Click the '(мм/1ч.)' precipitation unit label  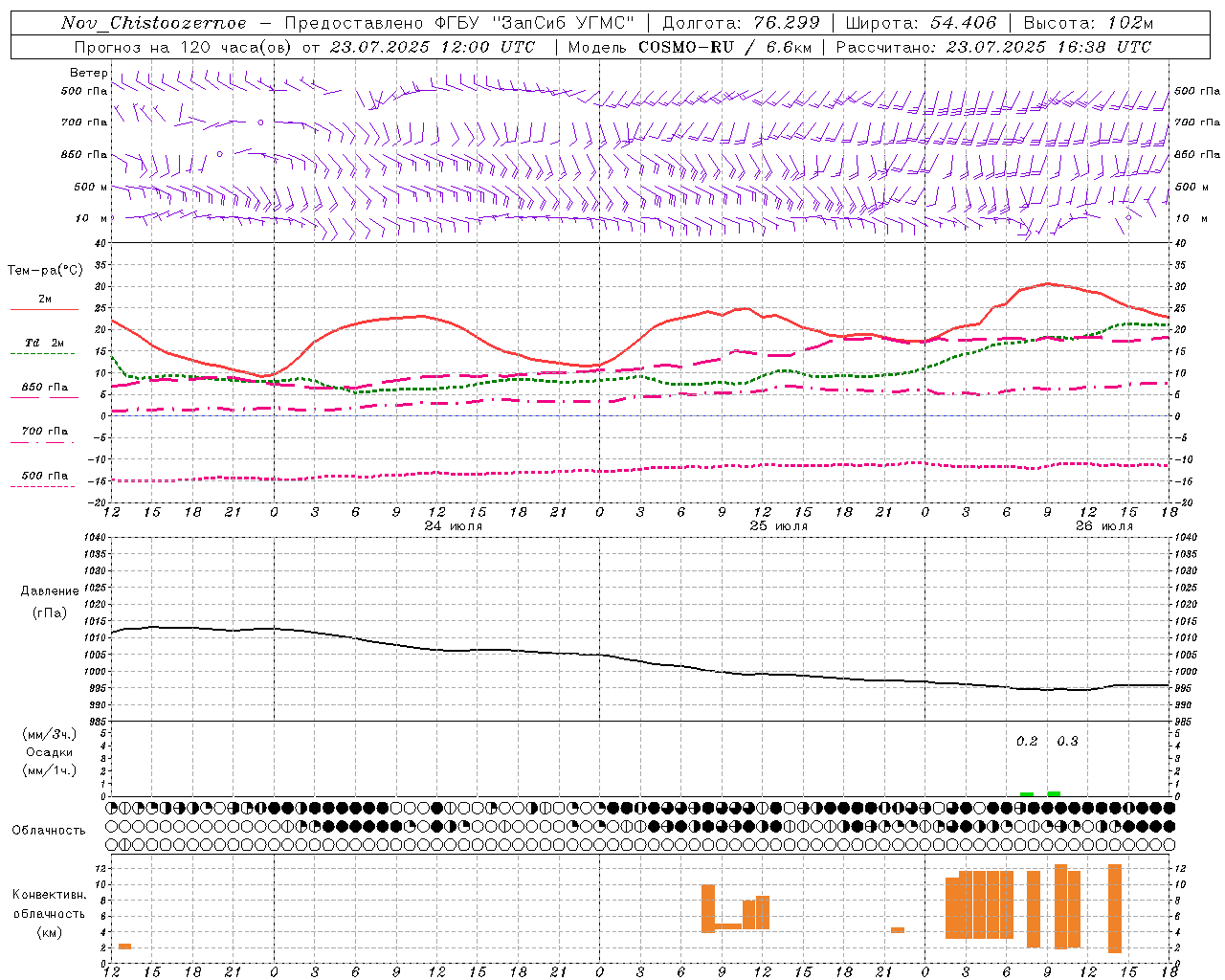(50, 770)
